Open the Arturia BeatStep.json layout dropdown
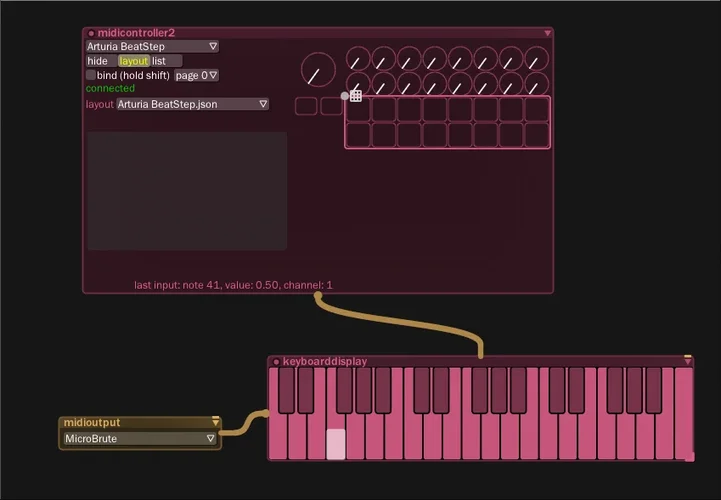This screenshot has width=721, height=500. (x=193, y=104)
